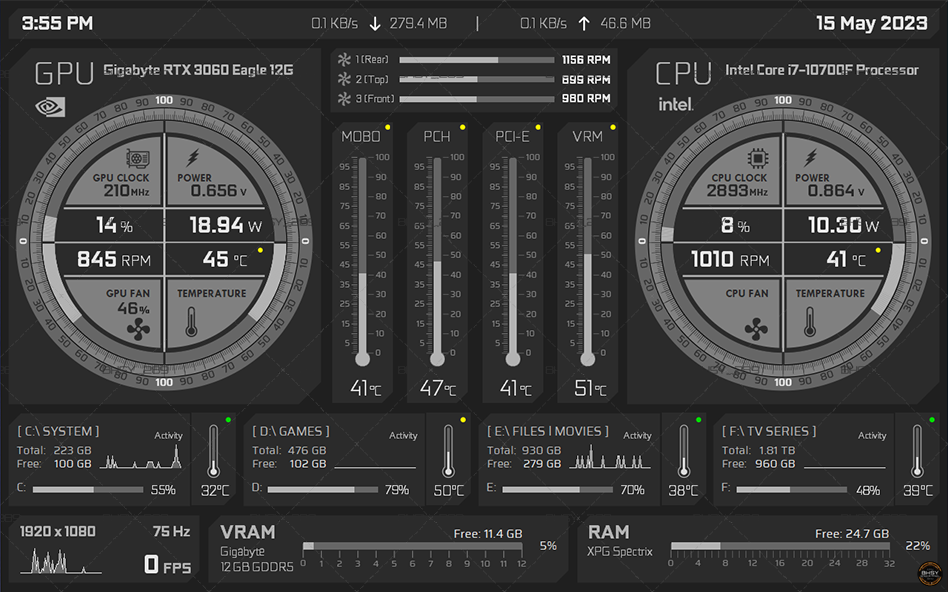The width and height of the screenshot is (948, 592).
Task: Click the Intel logo under CPU heading
Action: (675, 105)
